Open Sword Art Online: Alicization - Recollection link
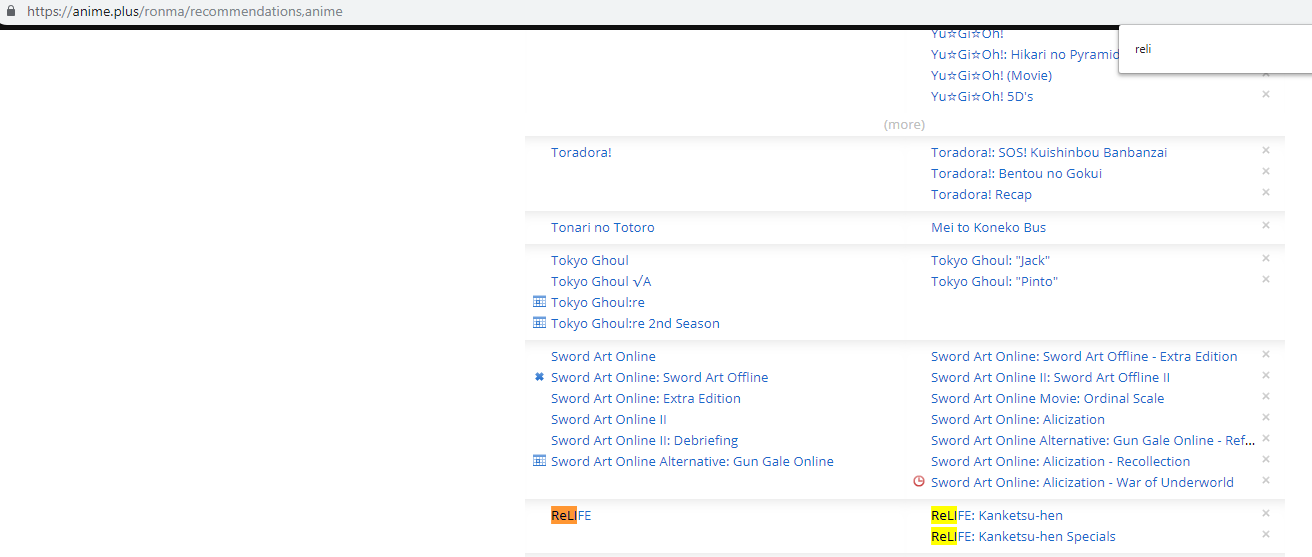 click(1060, 461)
